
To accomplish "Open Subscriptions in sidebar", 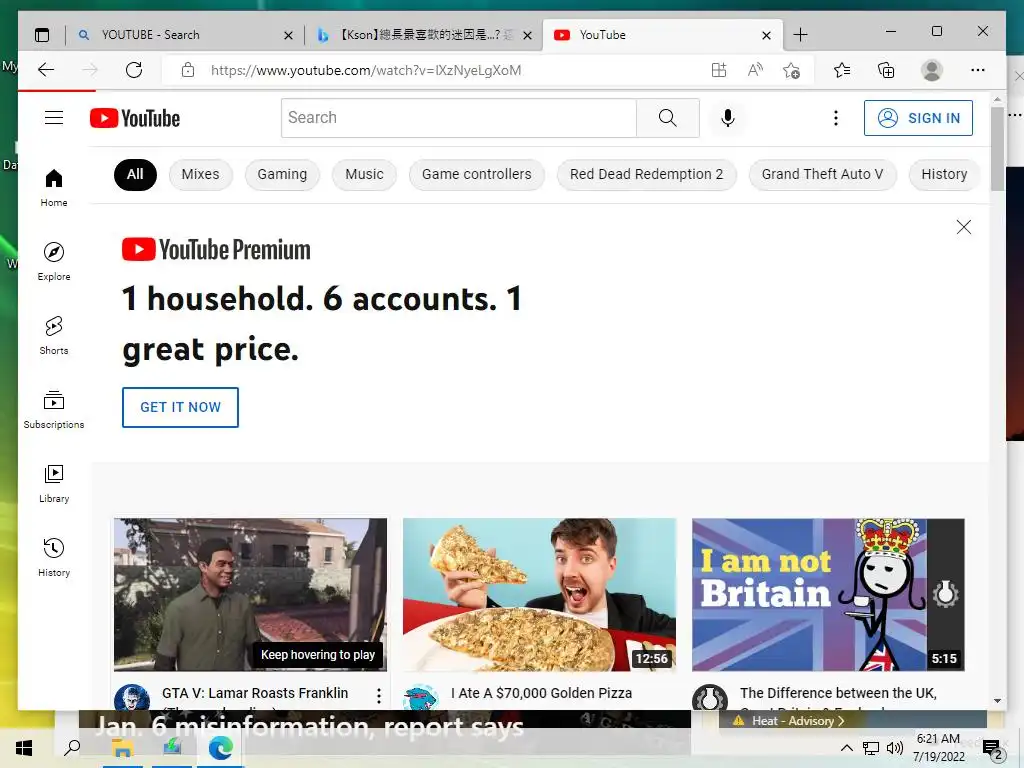I will click(x=54, y=409).
